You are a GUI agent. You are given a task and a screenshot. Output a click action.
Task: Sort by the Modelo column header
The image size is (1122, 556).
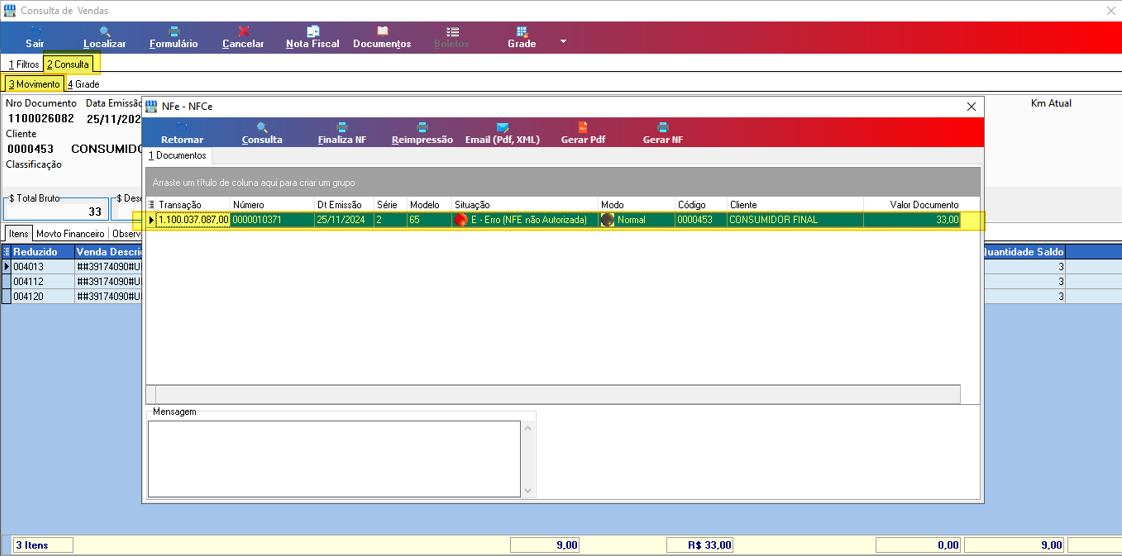point(429,205)
